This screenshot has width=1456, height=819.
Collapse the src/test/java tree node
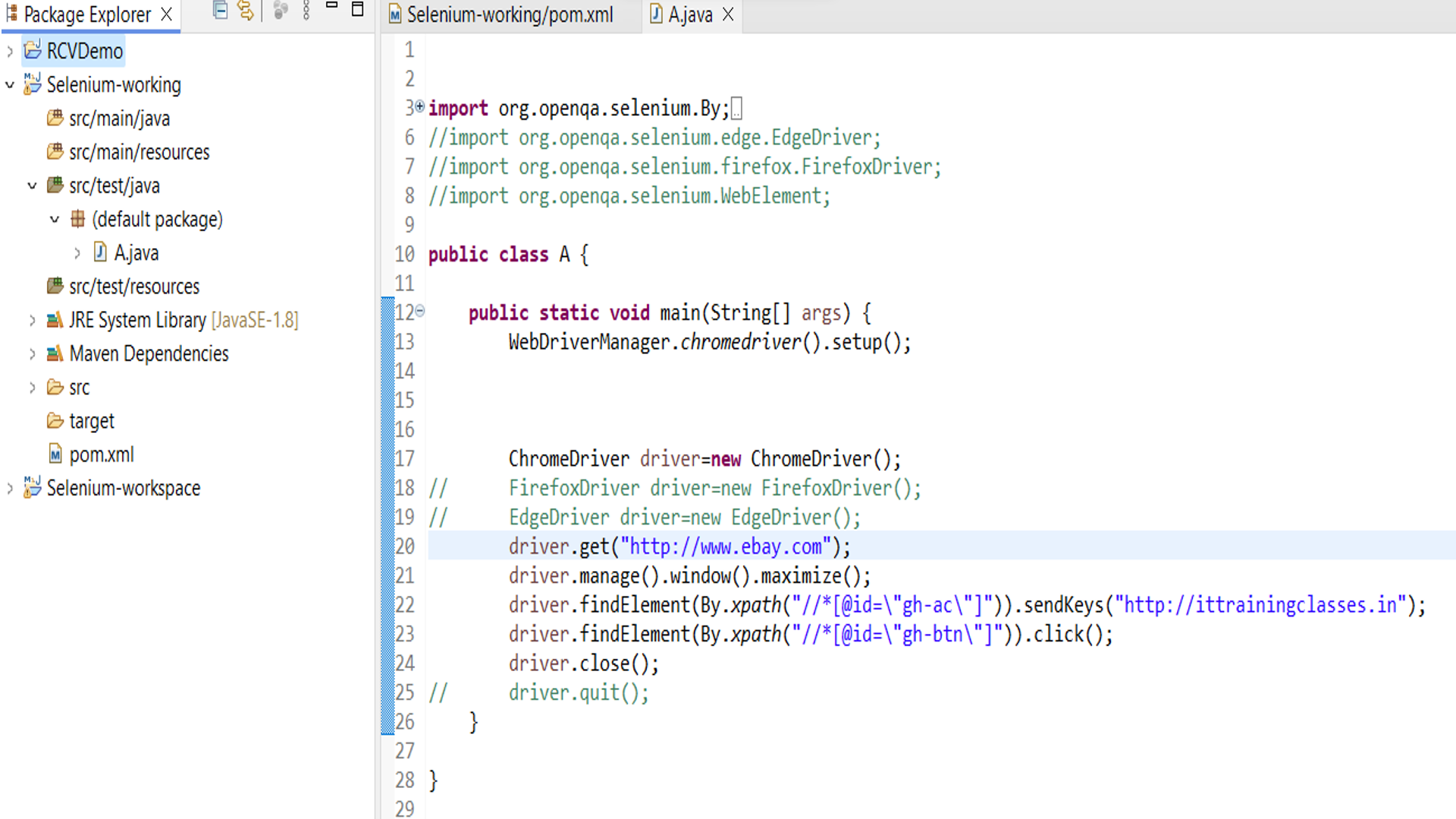coord(32,185)
